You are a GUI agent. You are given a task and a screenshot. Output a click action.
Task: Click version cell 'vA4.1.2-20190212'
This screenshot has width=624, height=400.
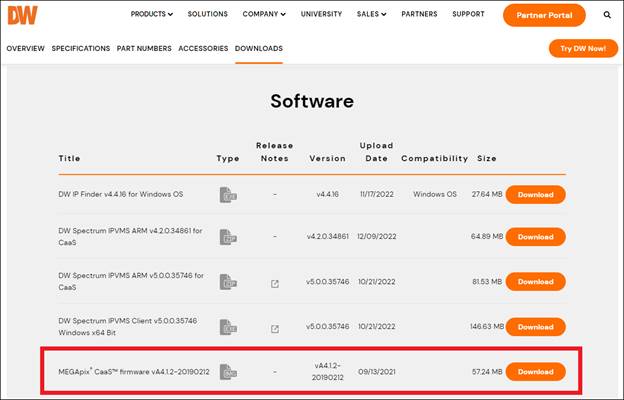pos(328,371)
